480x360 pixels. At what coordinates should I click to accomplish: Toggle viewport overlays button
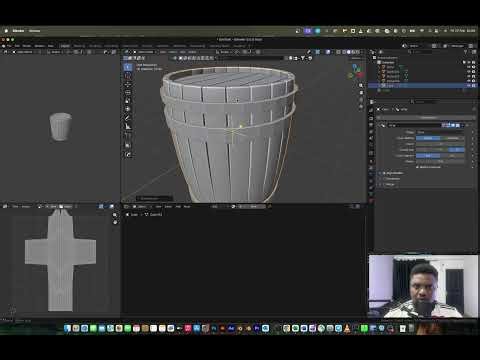click(328, 52)
